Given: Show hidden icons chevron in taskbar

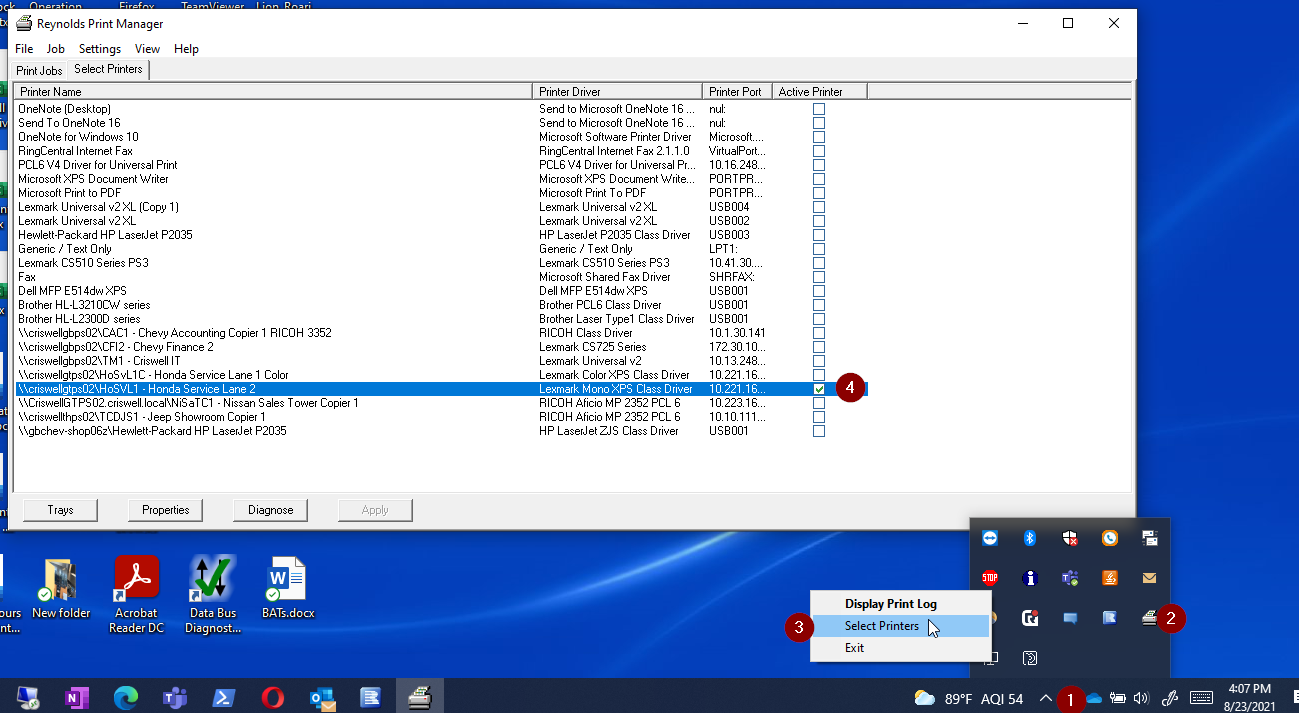Looking at the screenshot, I should click(1045, 698).
